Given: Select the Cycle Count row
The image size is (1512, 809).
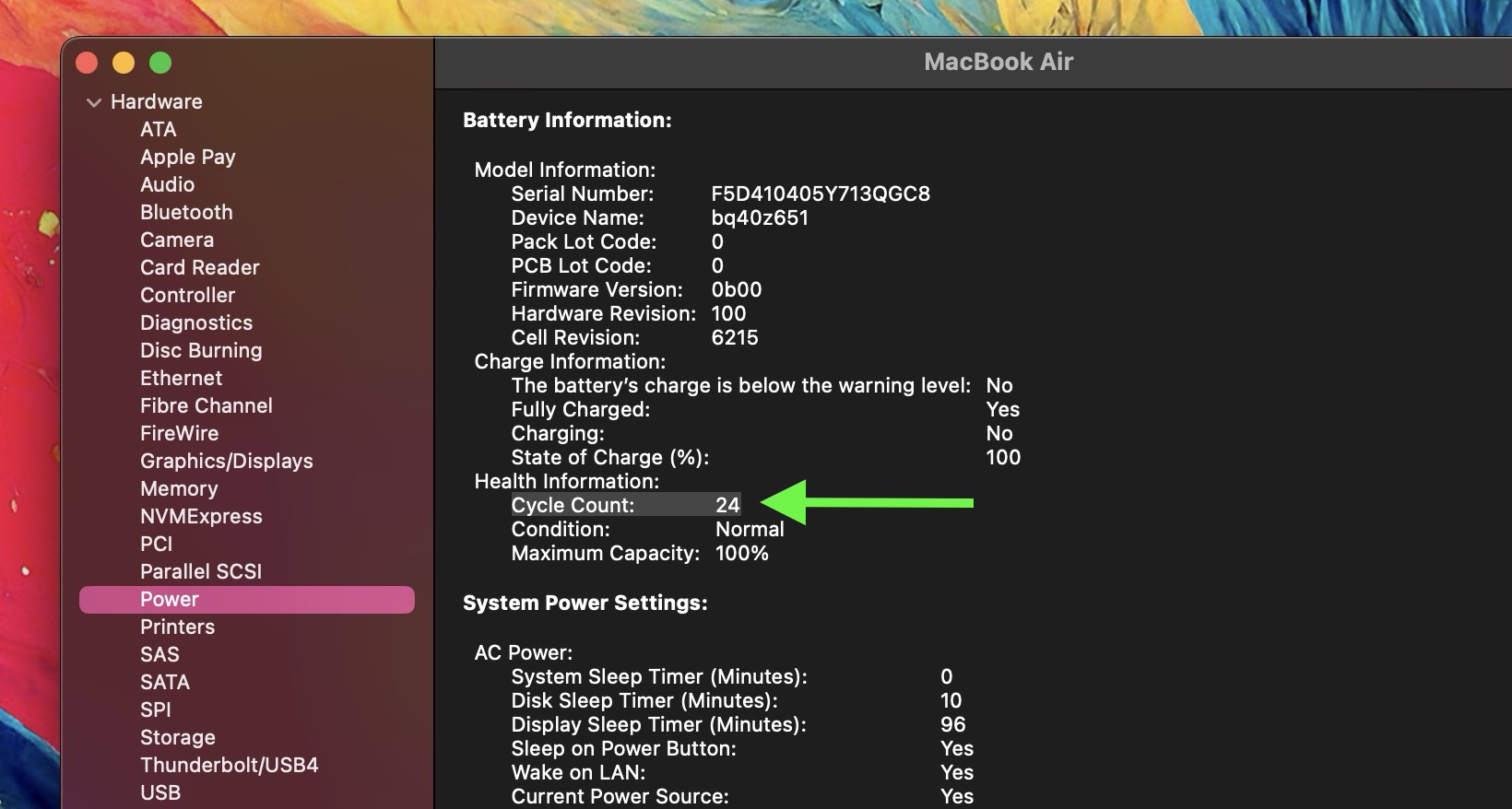Looking at the screenshot, I should (x=626, y=505).
